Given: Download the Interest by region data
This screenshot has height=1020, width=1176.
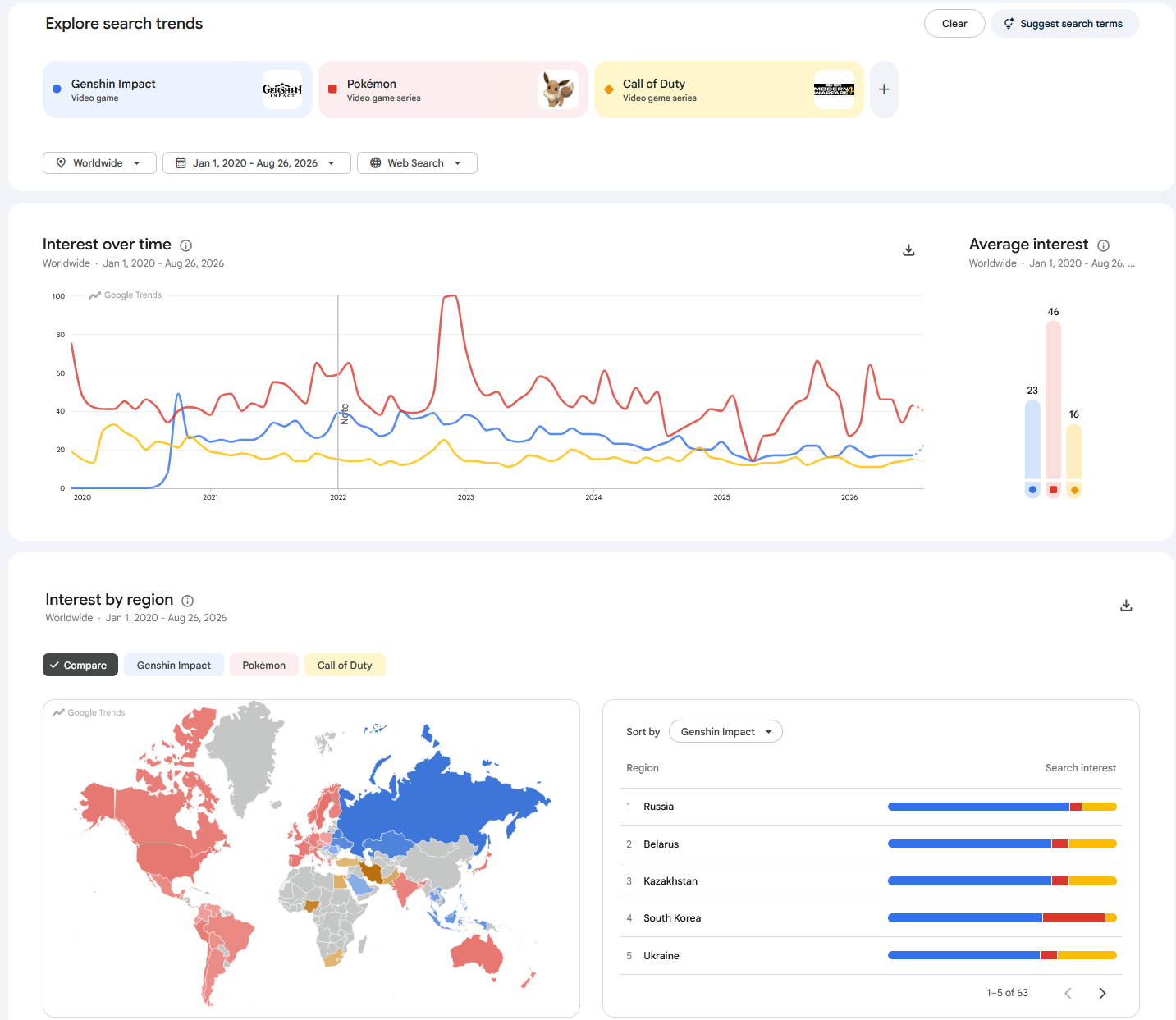Looking at the screenshot, I should [1126, 606].
